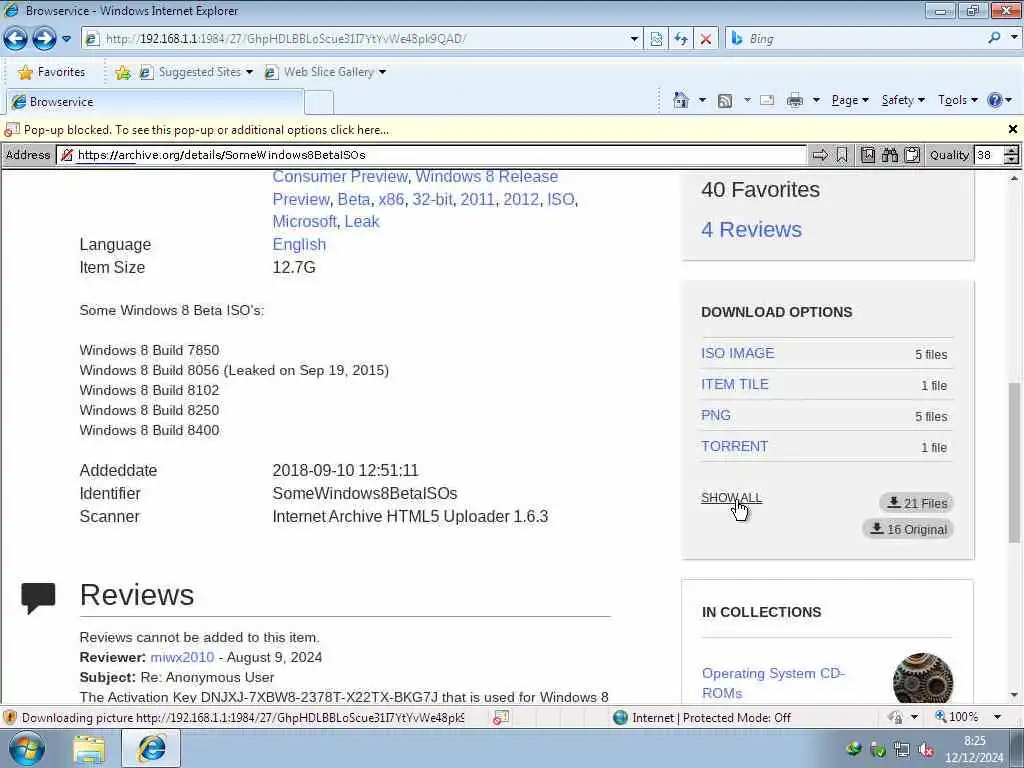Download all 21 Files button

pyautogui.click(x=916, y=503)
